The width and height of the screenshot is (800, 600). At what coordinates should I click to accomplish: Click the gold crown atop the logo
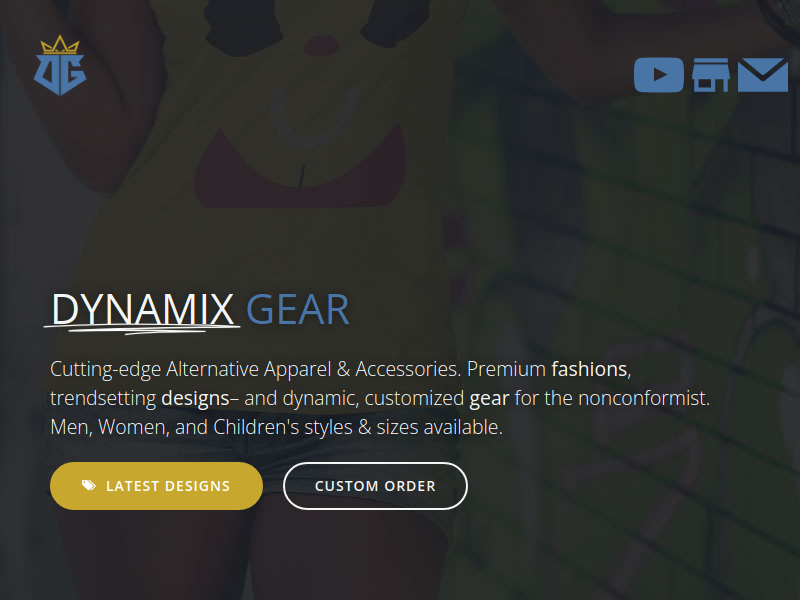[x=60, y=45]
